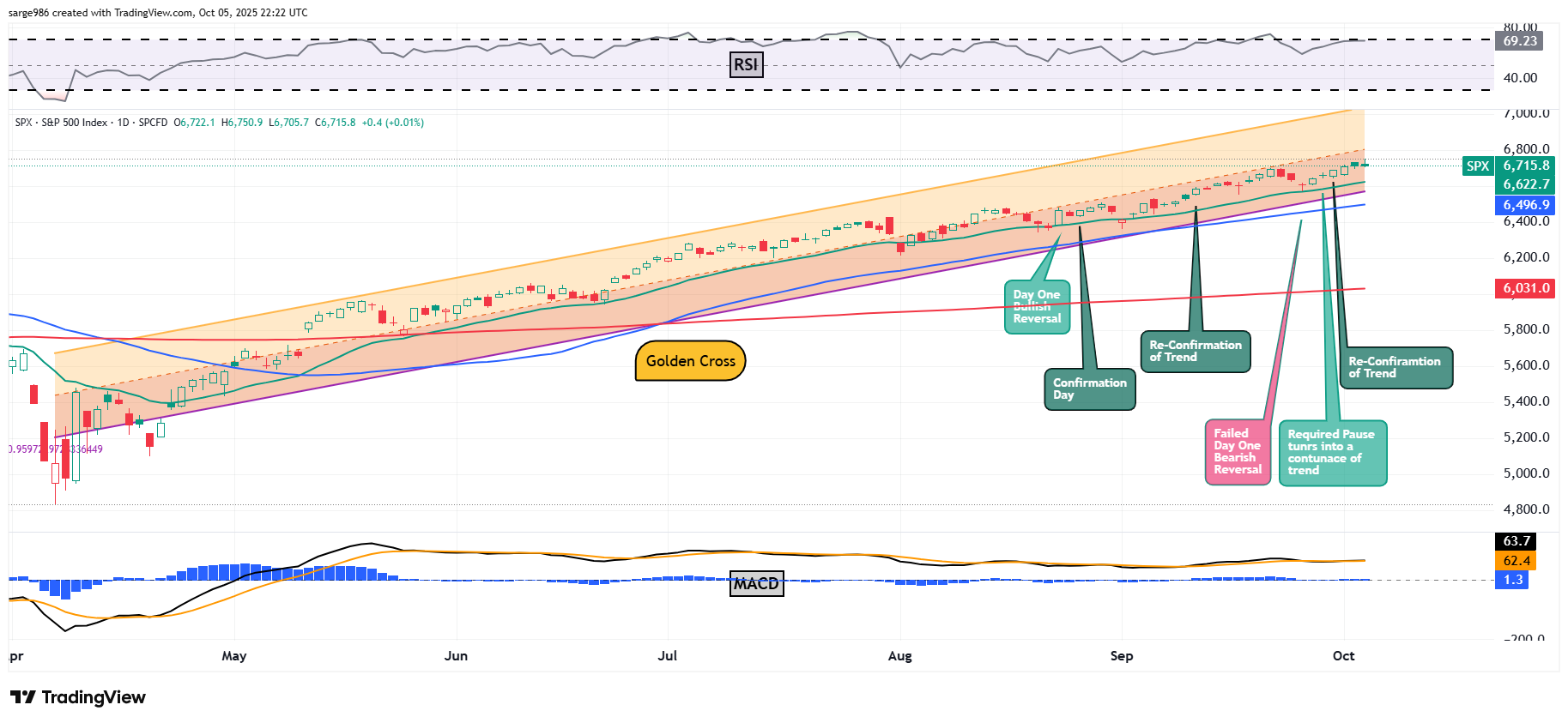Click the Sep label on time axis
1568x723 pixels.
pos(1121,656)
